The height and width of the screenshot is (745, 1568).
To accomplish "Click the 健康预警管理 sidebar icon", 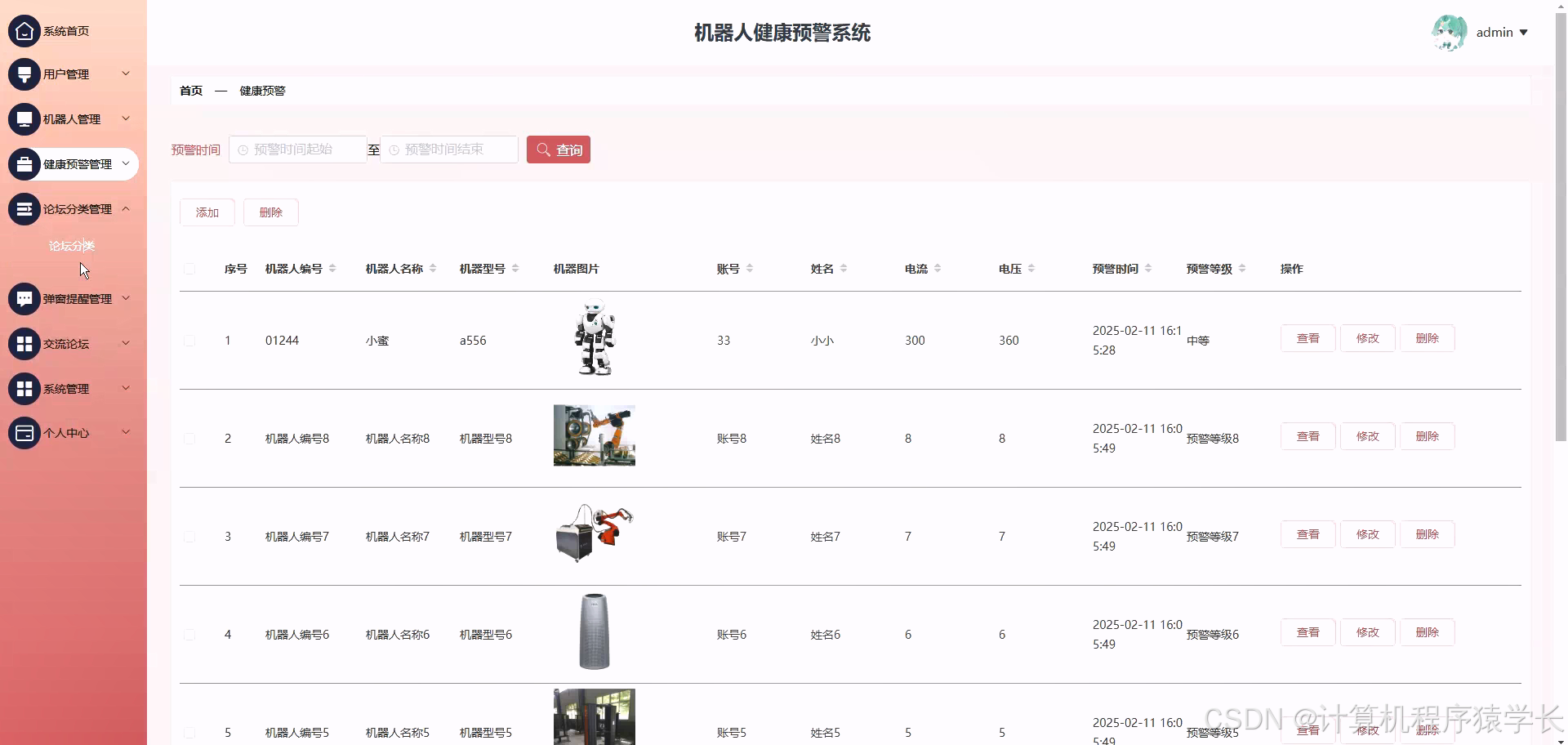I will [24, 163].
